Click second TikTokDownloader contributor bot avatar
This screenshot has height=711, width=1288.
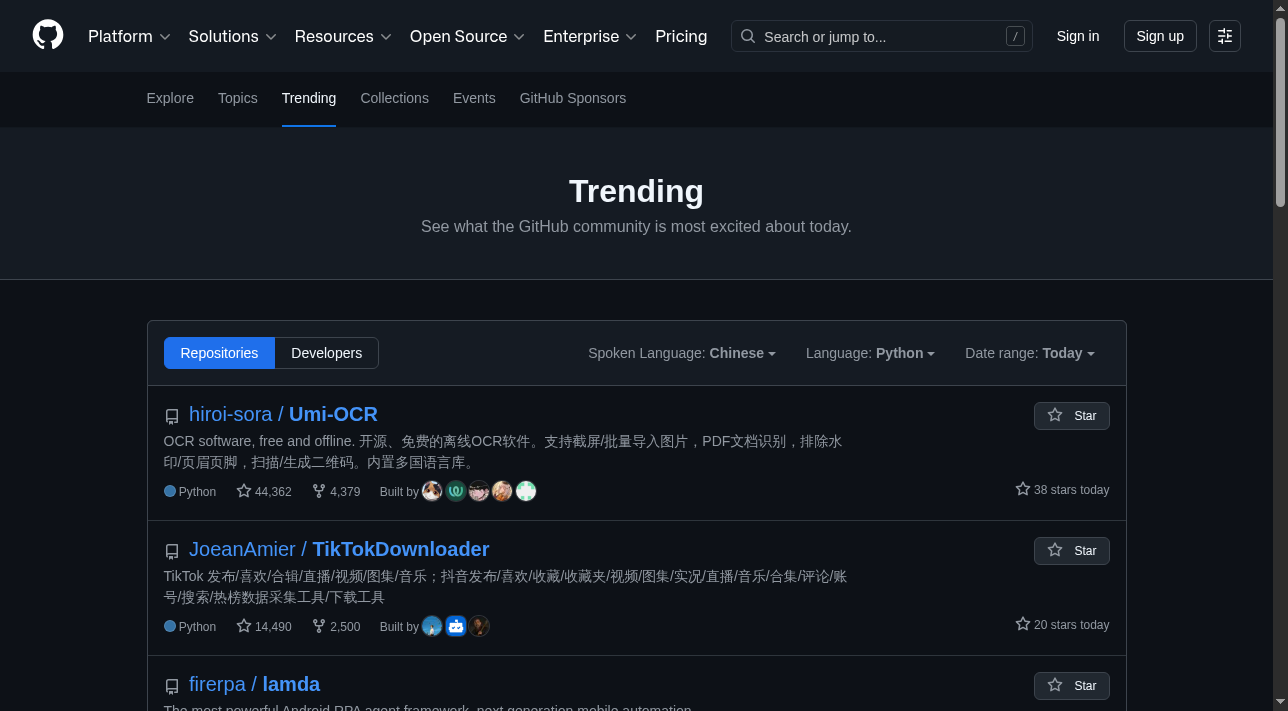[x=456, y=626]
